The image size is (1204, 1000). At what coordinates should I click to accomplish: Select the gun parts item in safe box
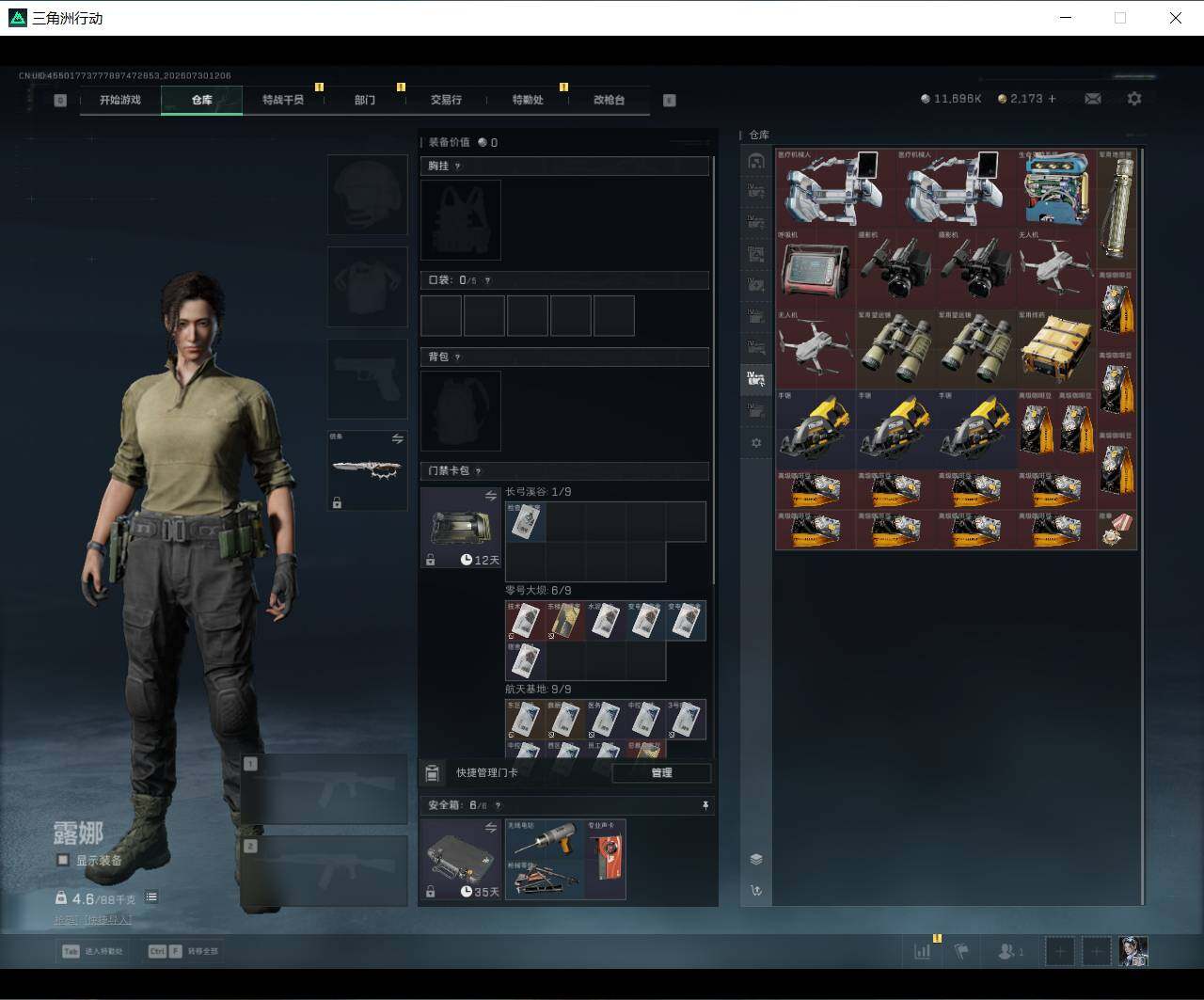pyautogui.click(x=545, y=880)
